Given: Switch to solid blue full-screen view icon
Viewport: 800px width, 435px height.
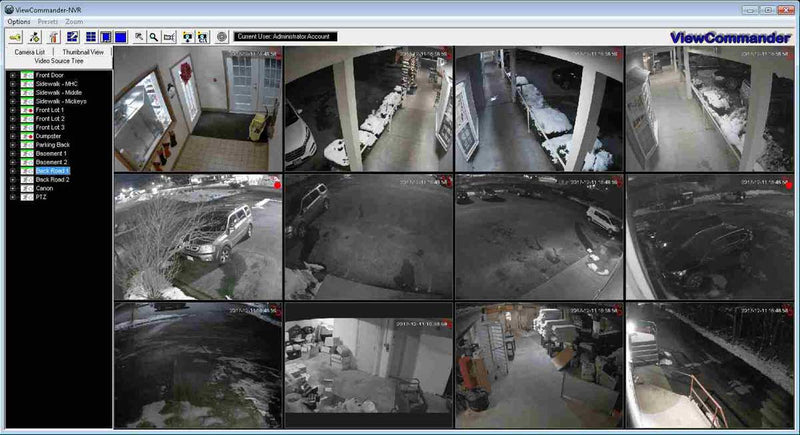Looking at the screenshot, I should point(120,36).
